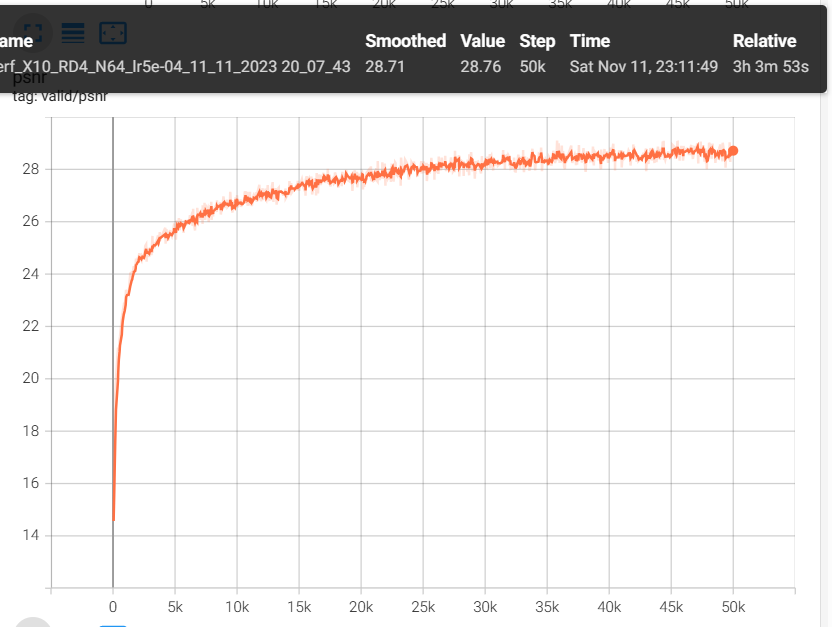Viewport: 832px width, 627px height.
Task: Click the timestamp Sat Nov 11, 23:11:49
Action: (x=644, y=66)
